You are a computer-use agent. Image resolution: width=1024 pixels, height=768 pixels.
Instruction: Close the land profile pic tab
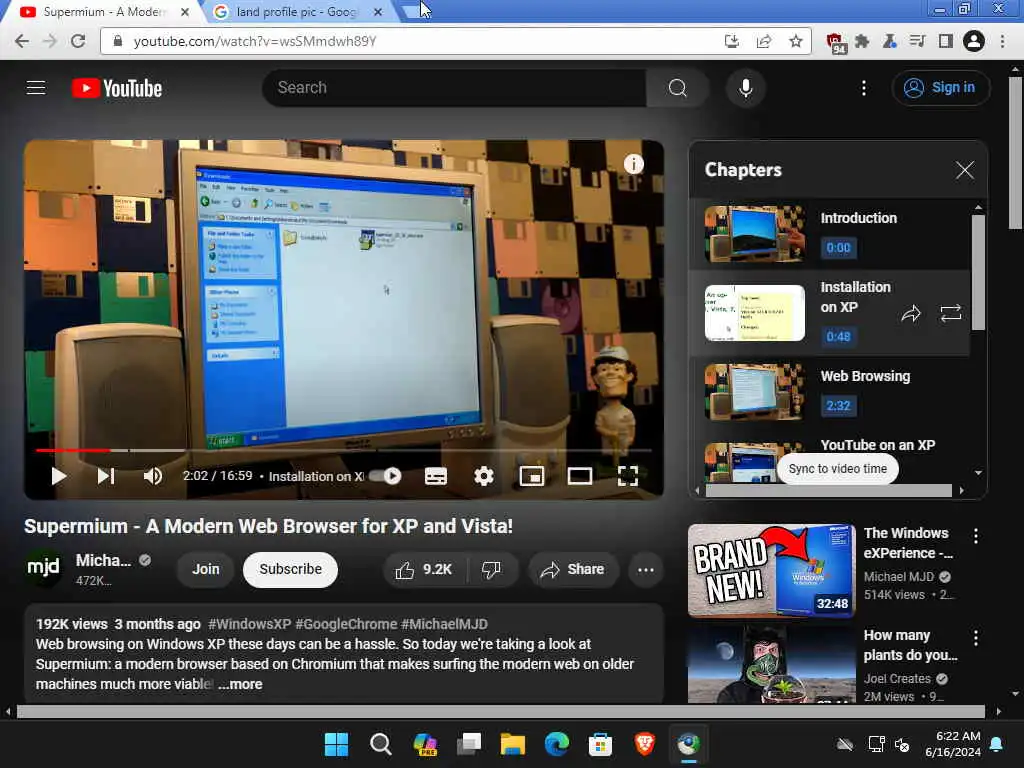click(x=377, y=12)
